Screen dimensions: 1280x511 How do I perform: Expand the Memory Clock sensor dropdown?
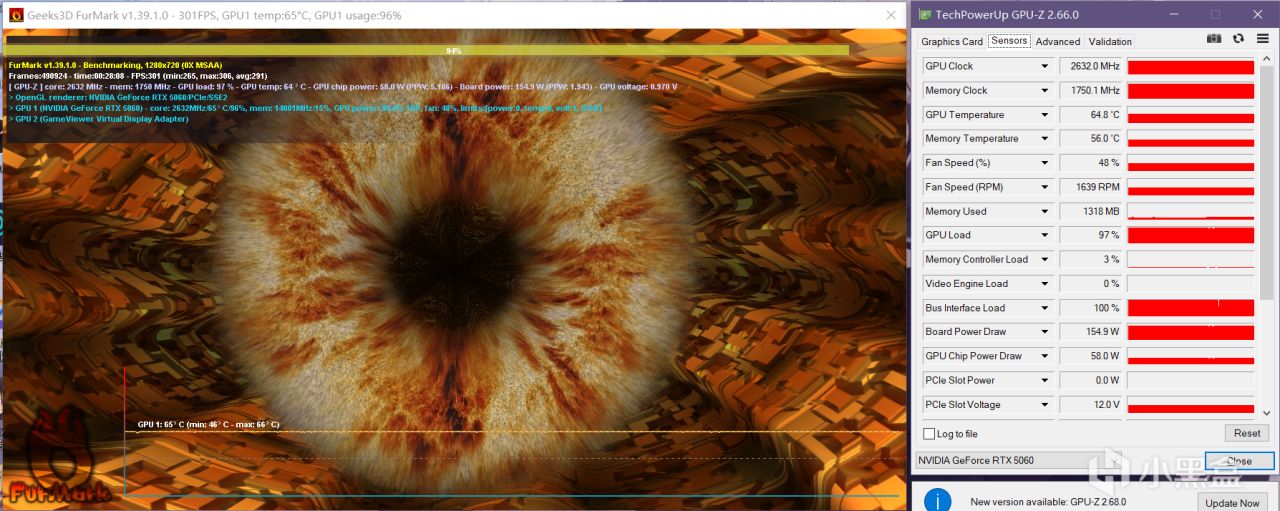tap(1045, 90)
